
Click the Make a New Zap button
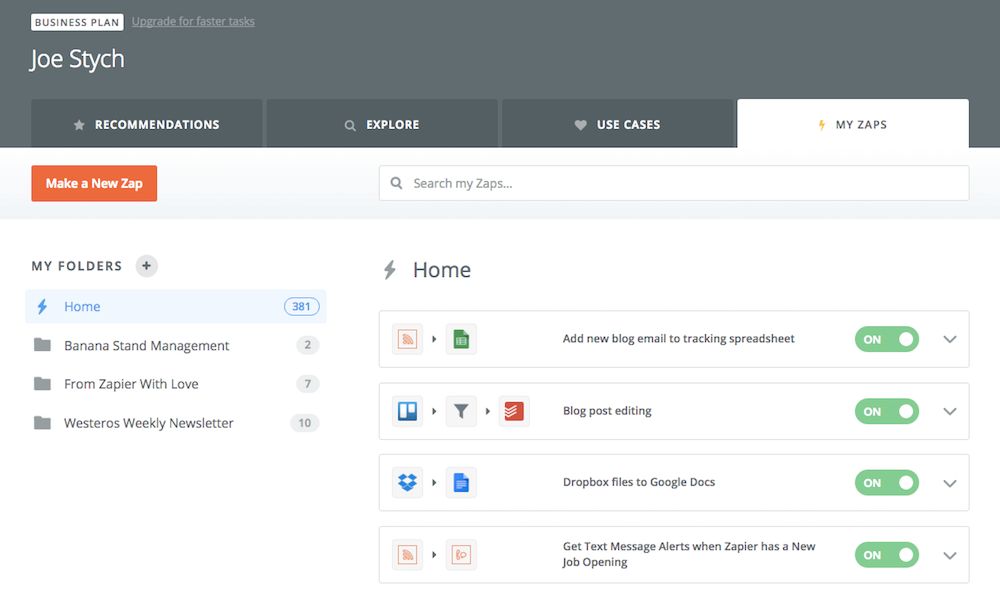pos(94,184)
